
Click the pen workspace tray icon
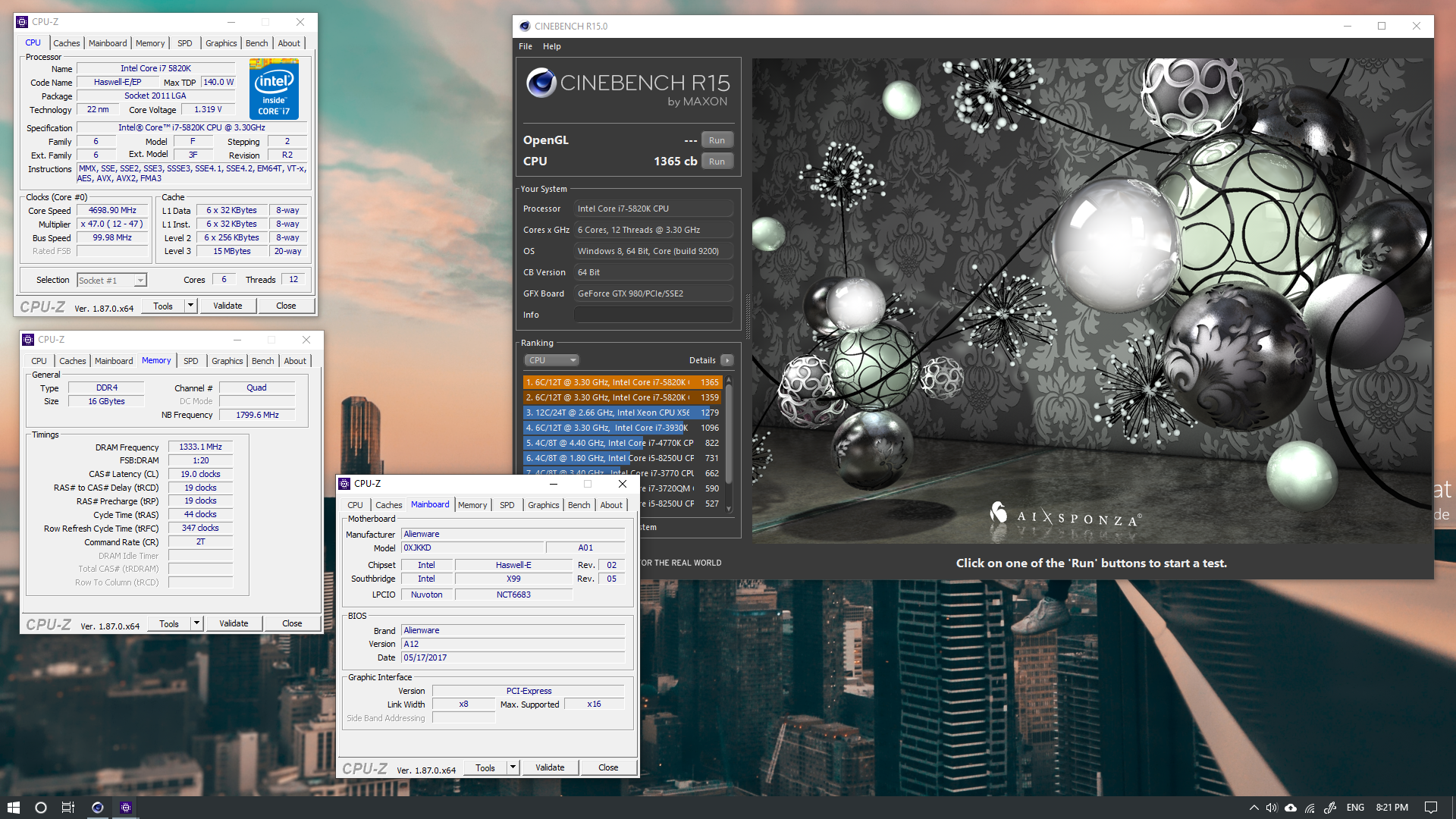(1330, 808)
